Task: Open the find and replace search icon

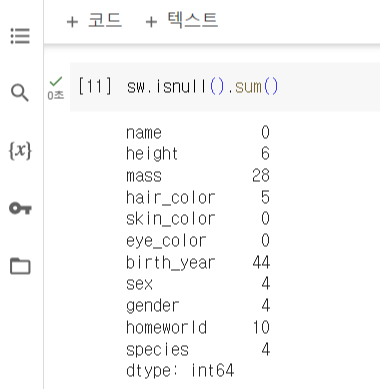Action: 20,92
